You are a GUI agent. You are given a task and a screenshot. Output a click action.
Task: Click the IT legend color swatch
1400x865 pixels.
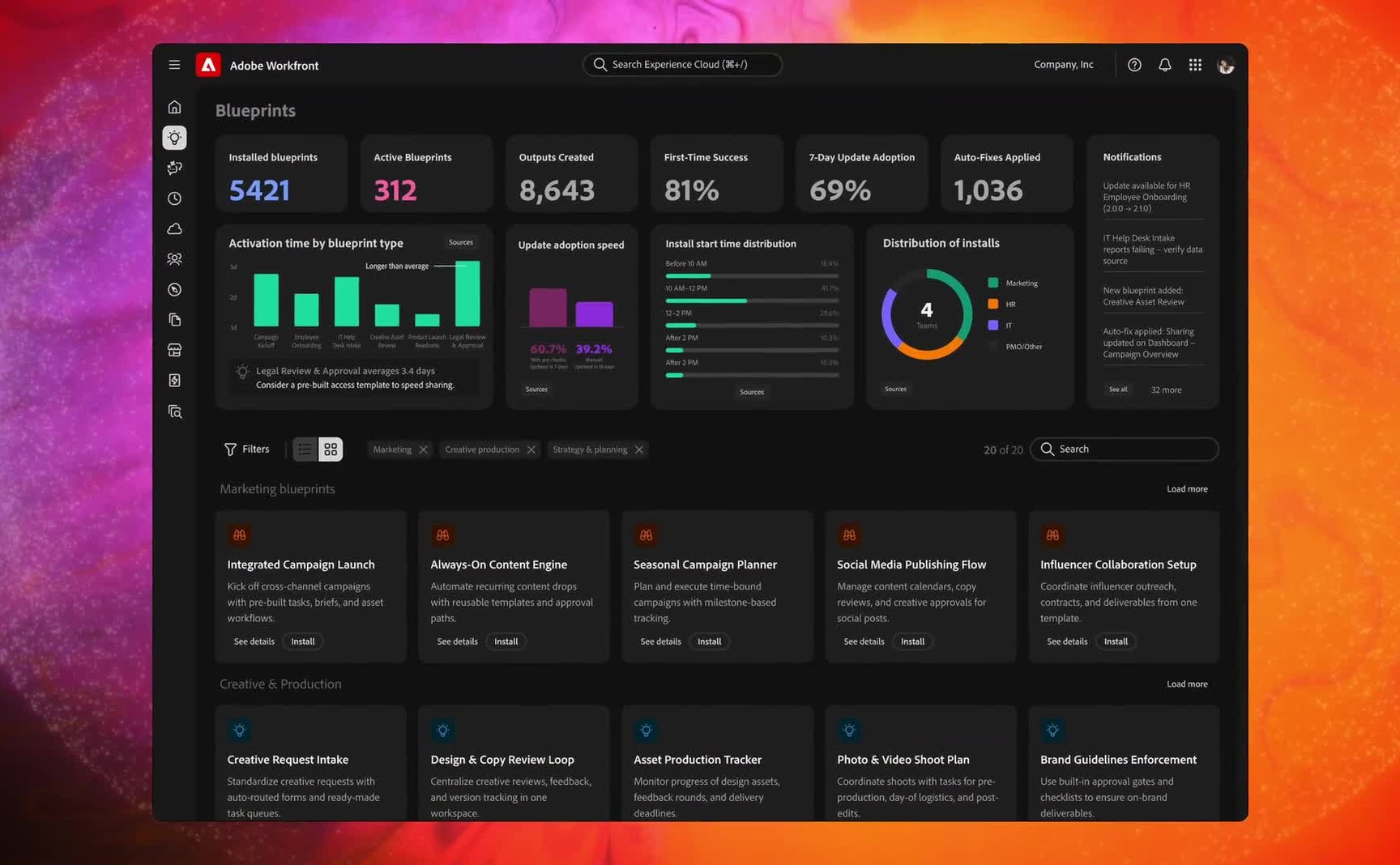pos(992,325)
